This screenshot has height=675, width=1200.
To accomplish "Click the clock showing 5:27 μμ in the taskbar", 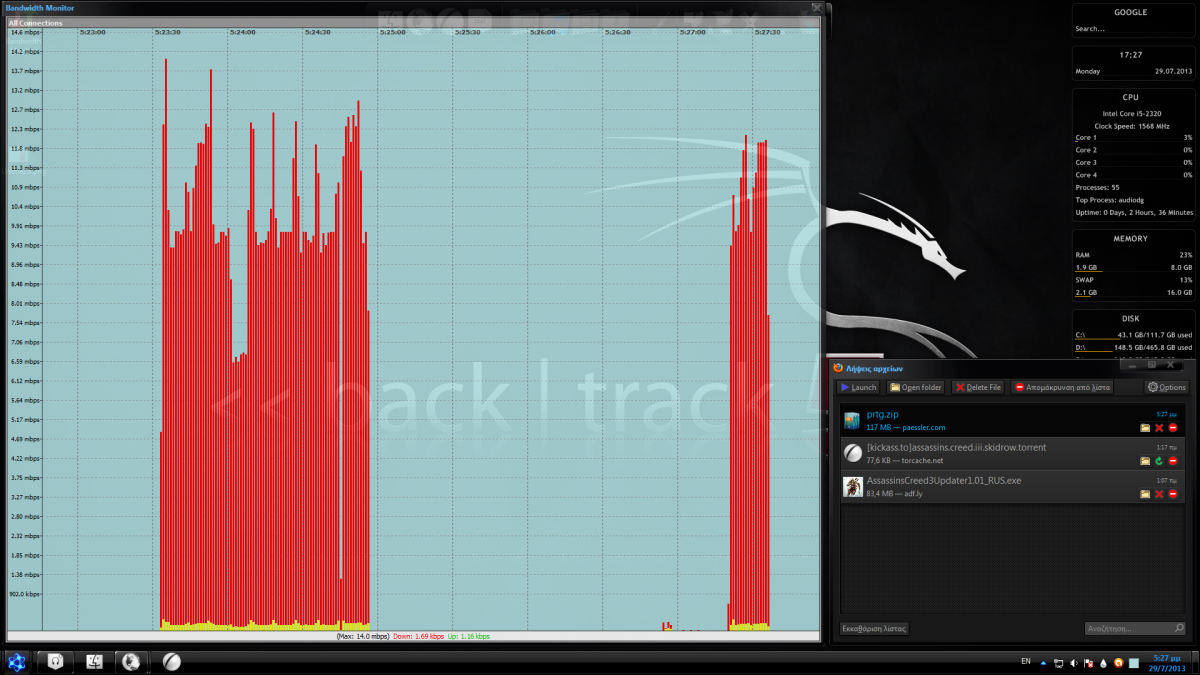I will [x=1167, y=662].
